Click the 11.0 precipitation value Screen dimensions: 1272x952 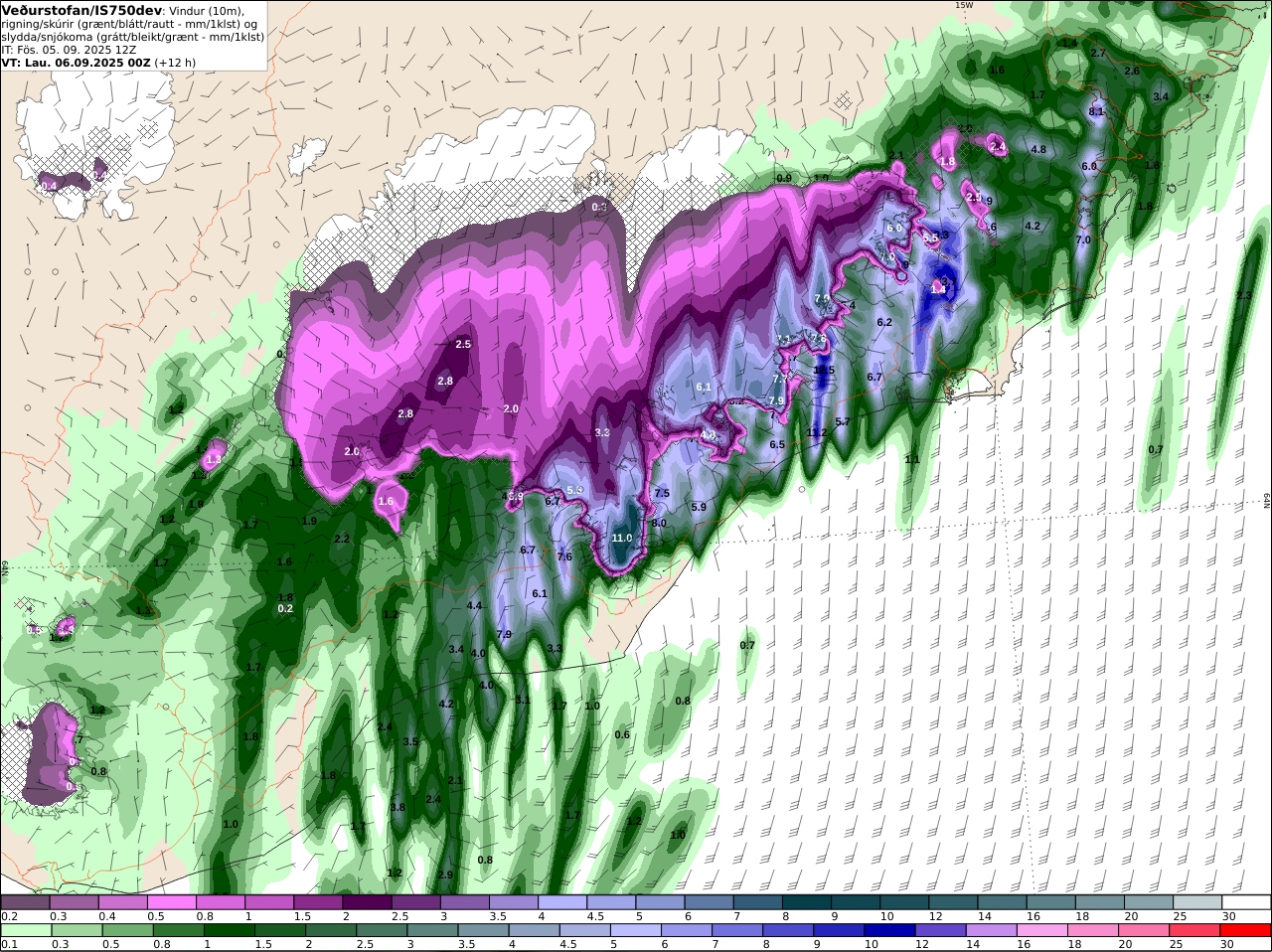(x=622, y=539)
